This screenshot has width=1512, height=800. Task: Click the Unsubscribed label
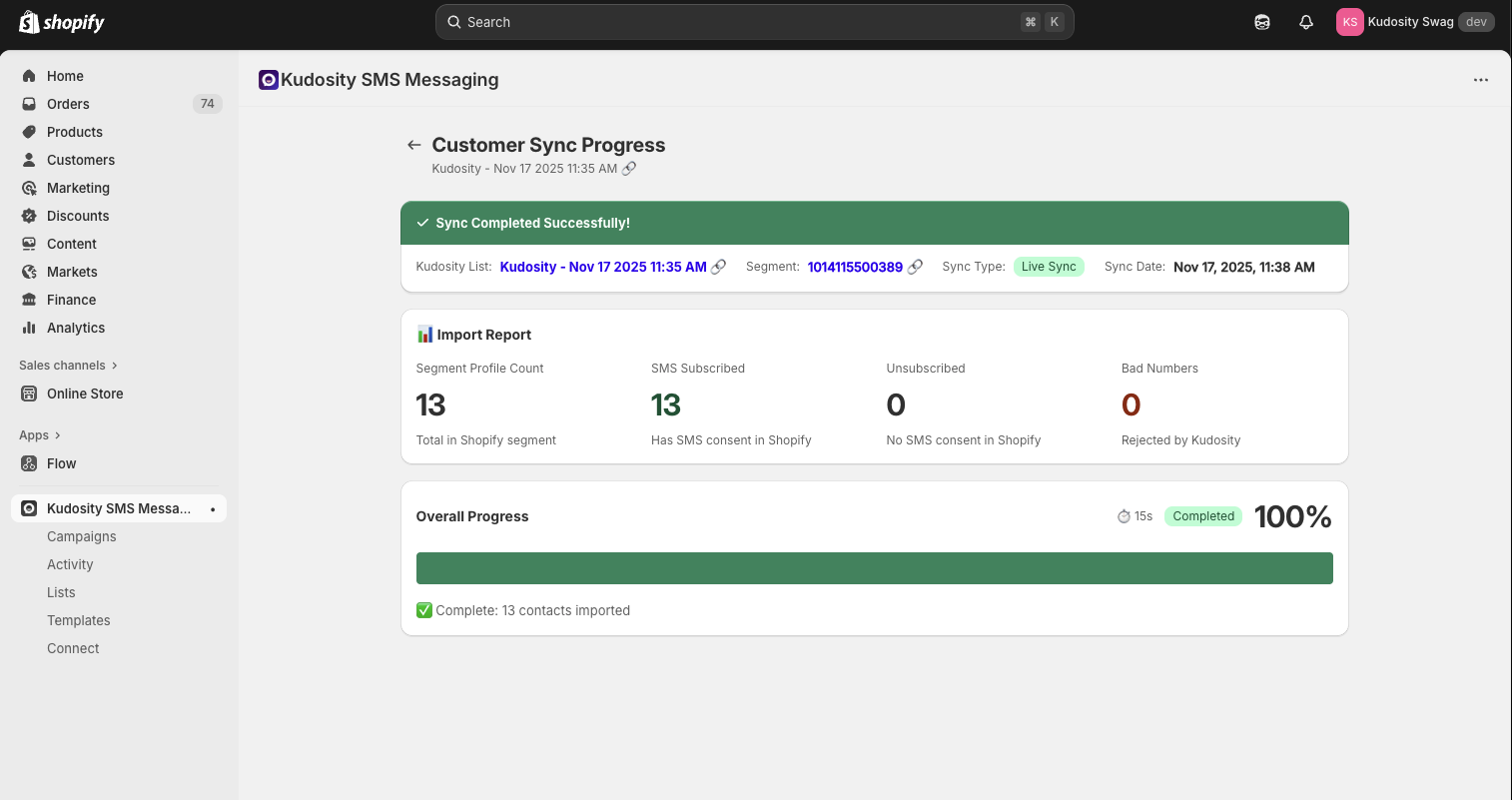[x=926, y=369]
